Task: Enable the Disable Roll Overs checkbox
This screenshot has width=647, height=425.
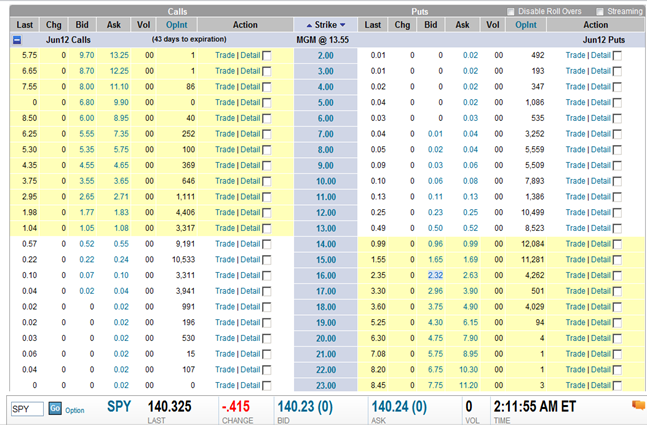Action: 511,12
